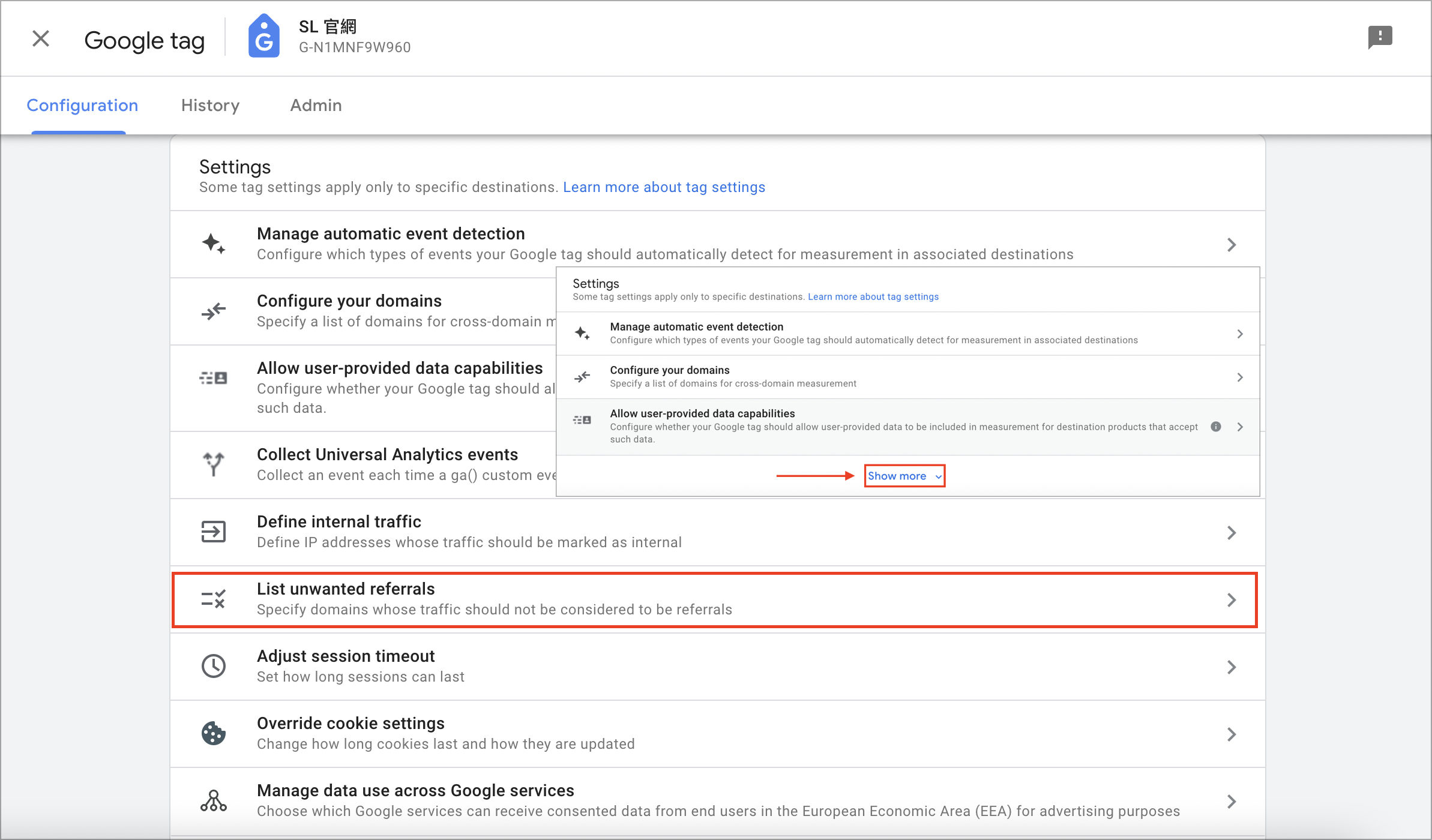Expand inset Configure your domains chevron
The height and width of the screenshot is (840, 1432).
(1240, 377)
